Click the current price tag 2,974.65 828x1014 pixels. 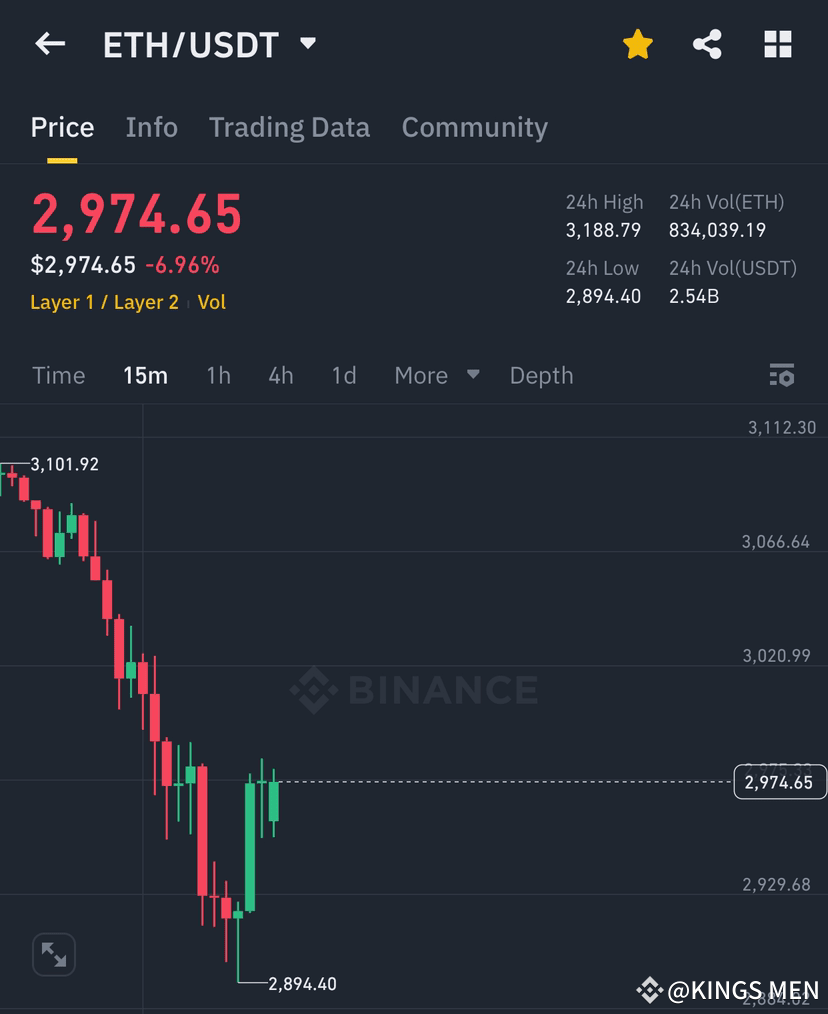[x=780, y=782]
